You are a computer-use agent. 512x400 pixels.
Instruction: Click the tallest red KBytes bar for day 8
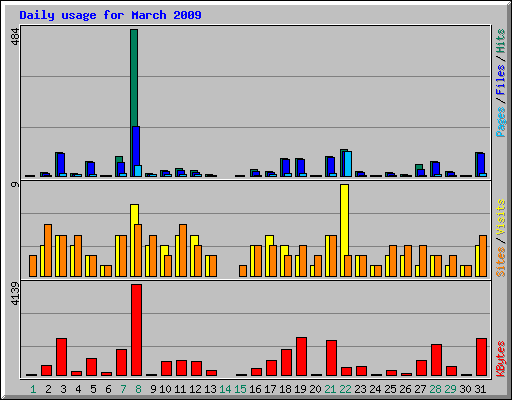coord(136,330)
